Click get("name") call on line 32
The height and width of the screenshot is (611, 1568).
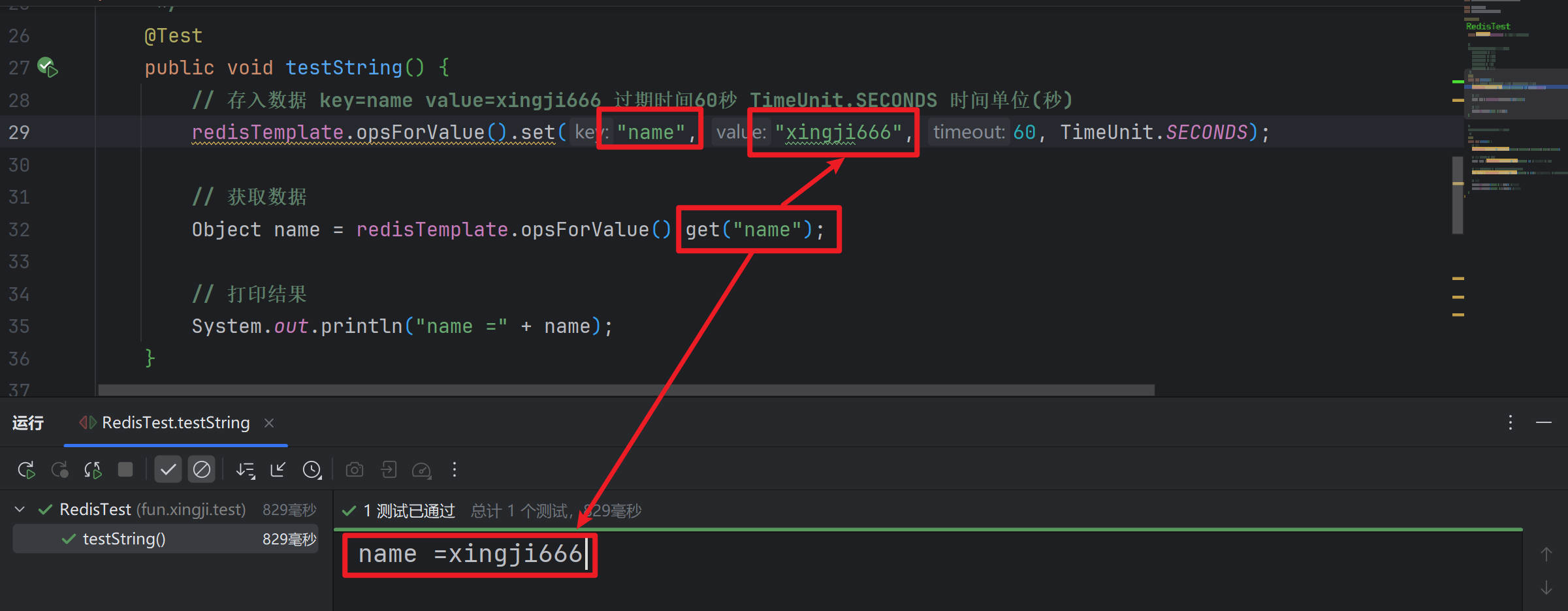pos(748,229)
